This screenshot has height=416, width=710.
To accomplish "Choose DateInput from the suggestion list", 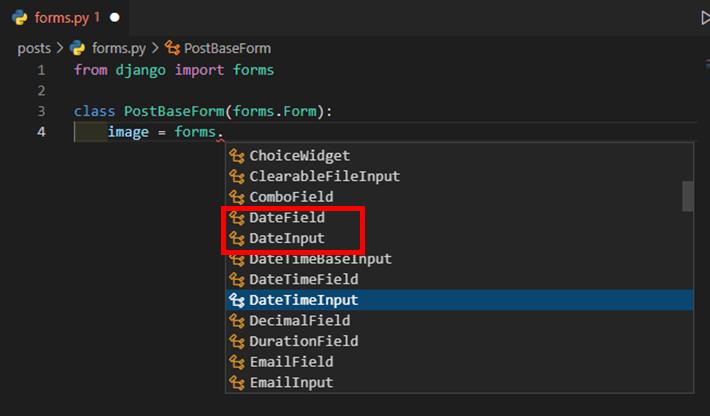I will [x=460, y=238].
